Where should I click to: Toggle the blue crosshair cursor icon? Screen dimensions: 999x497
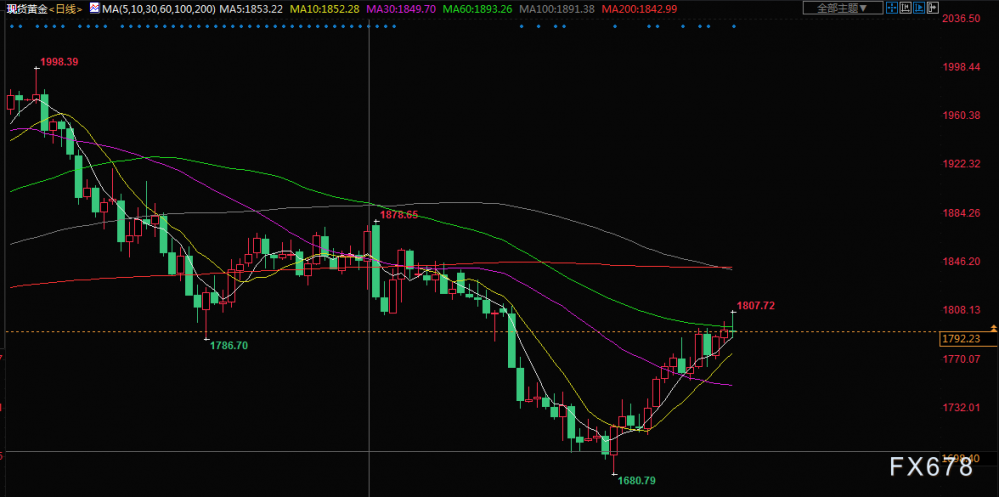[x=892, y=8]
